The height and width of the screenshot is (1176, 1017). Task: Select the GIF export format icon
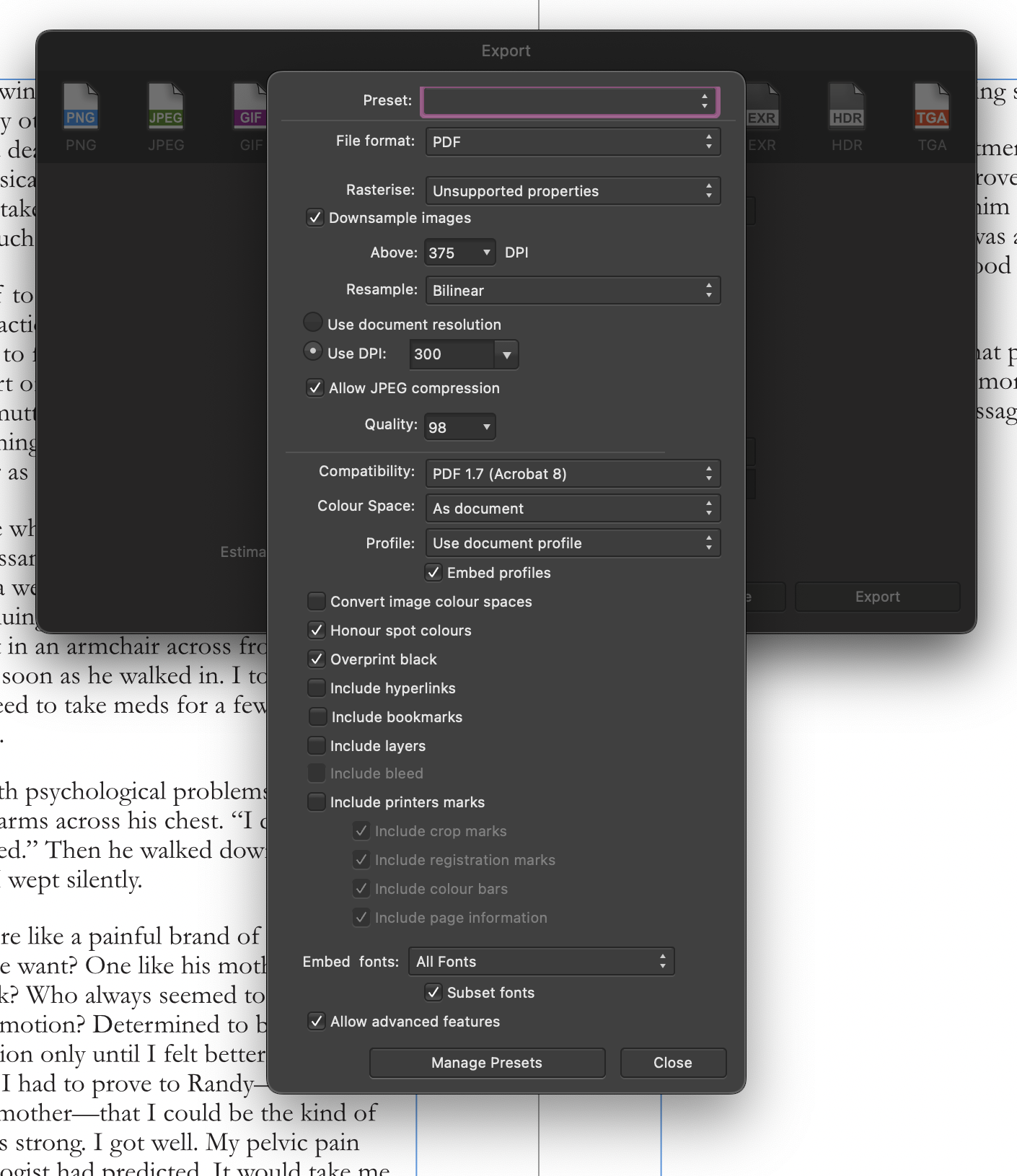[x=250, y=107]
